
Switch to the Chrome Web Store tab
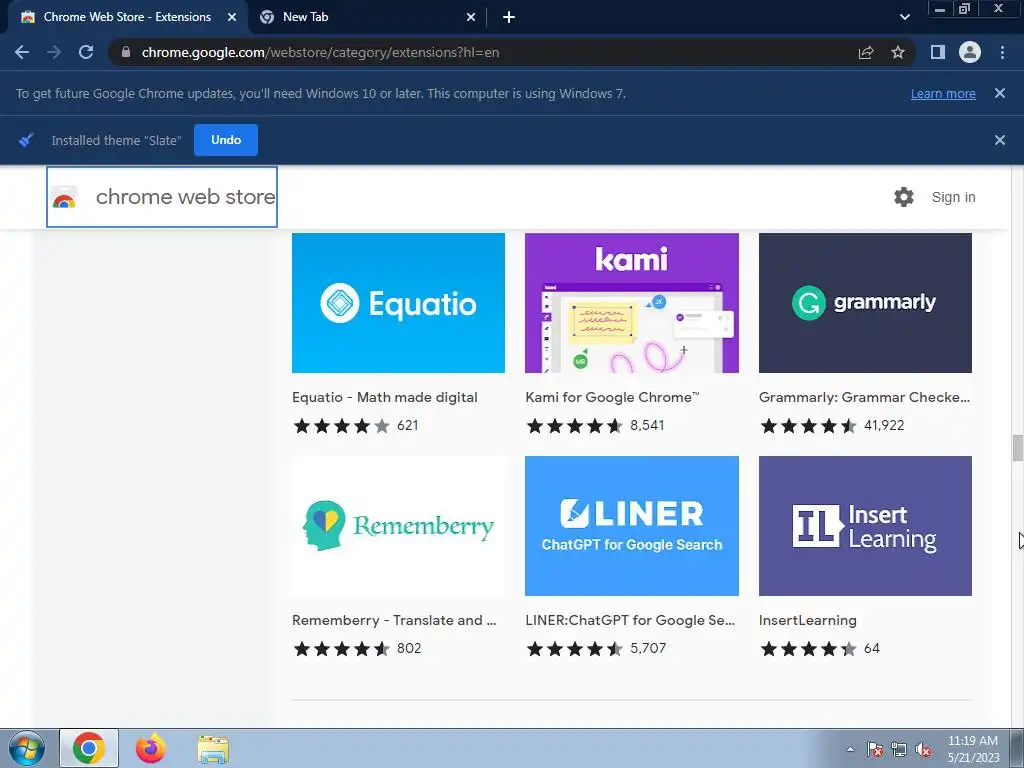127,17
